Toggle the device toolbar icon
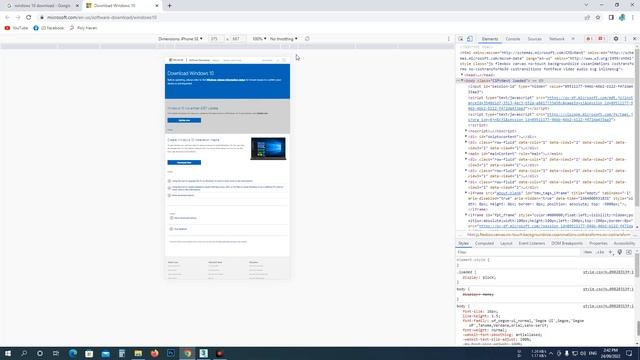Screen dimensions: 640x360 [470, 39]
